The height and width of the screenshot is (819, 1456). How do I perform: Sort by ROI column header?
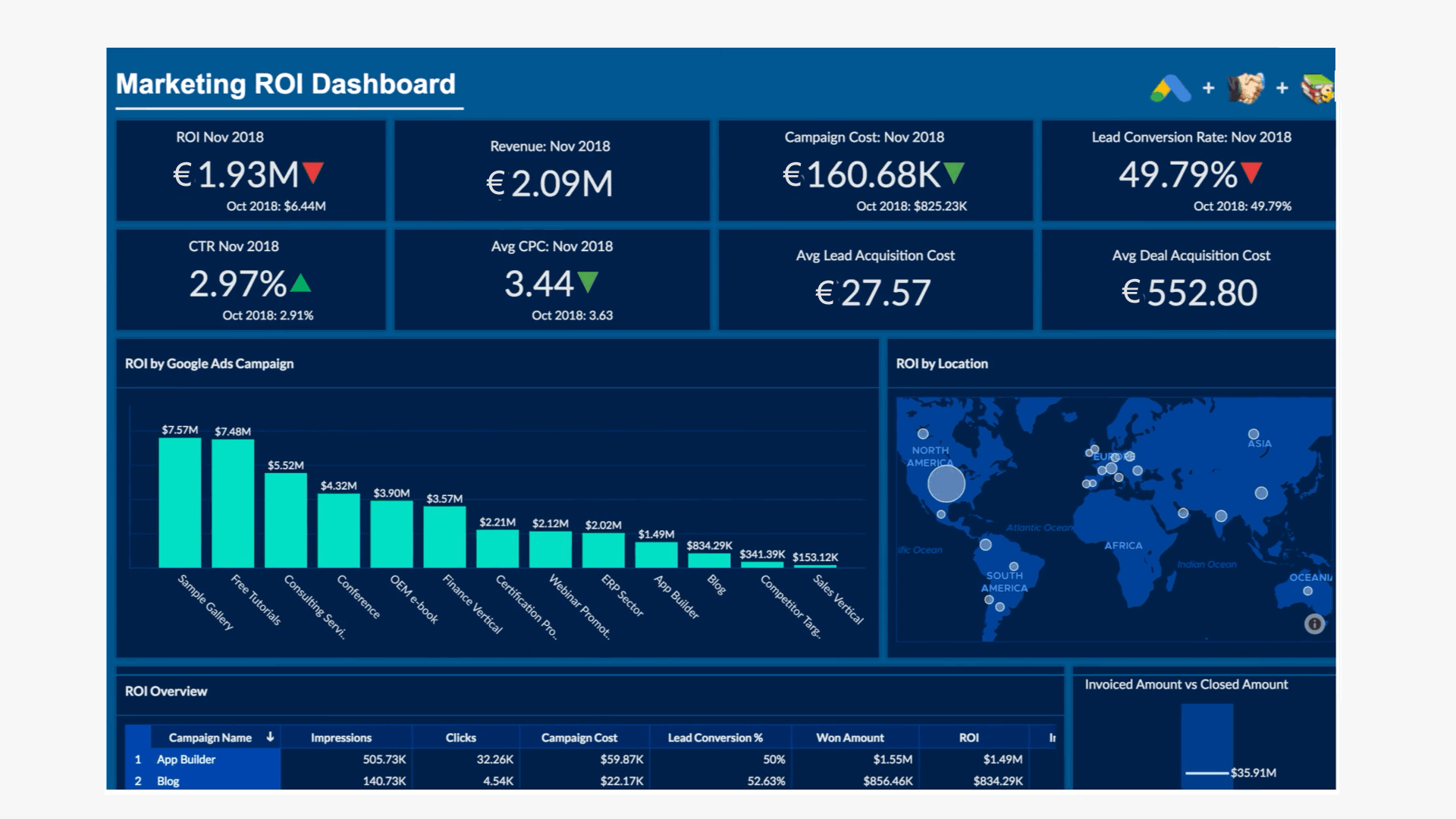pyautogui.click(x=969, y=738)
